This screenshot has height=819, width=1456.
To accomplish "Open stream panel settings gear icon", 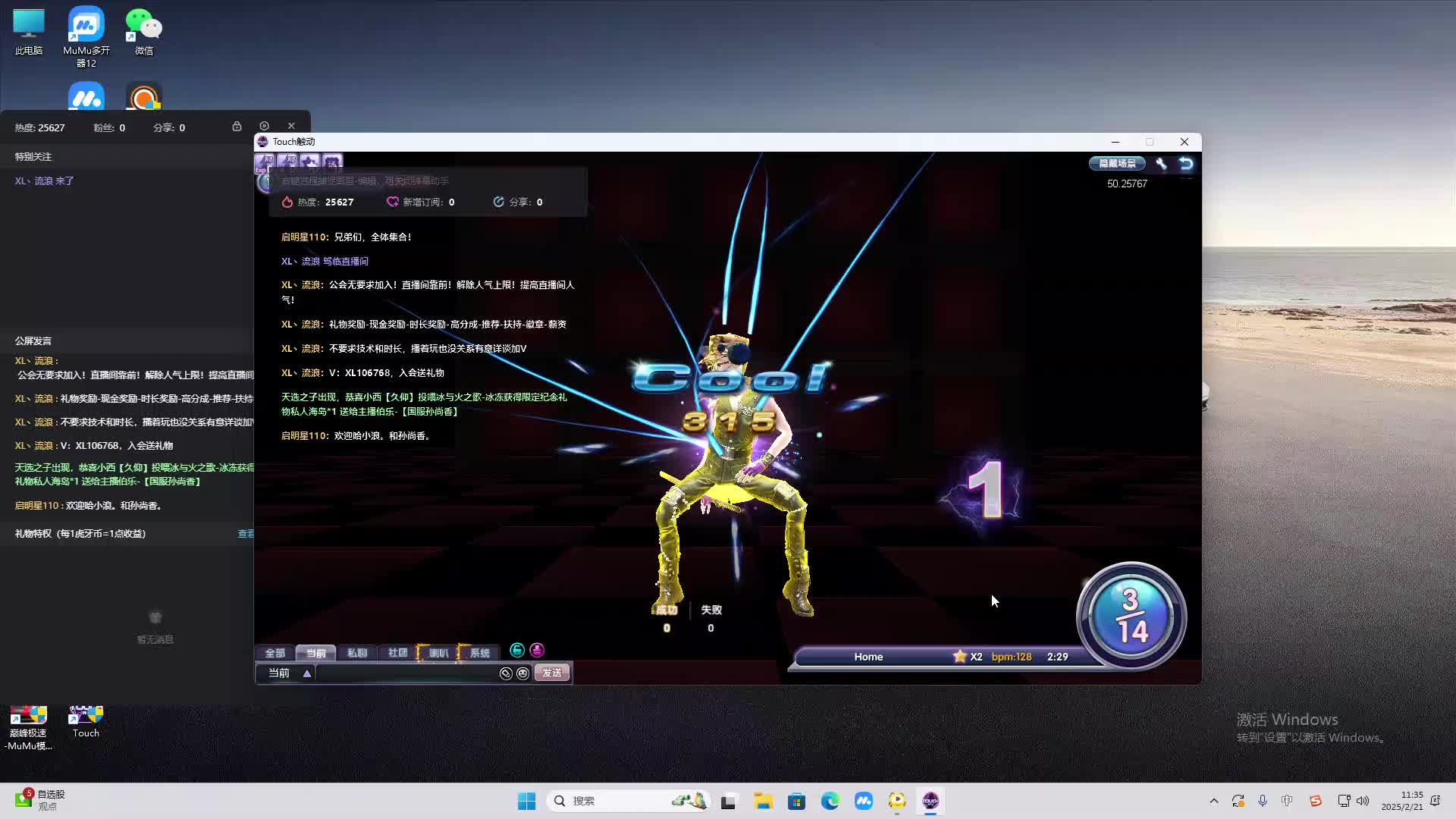I will click(x=264, y=126).
